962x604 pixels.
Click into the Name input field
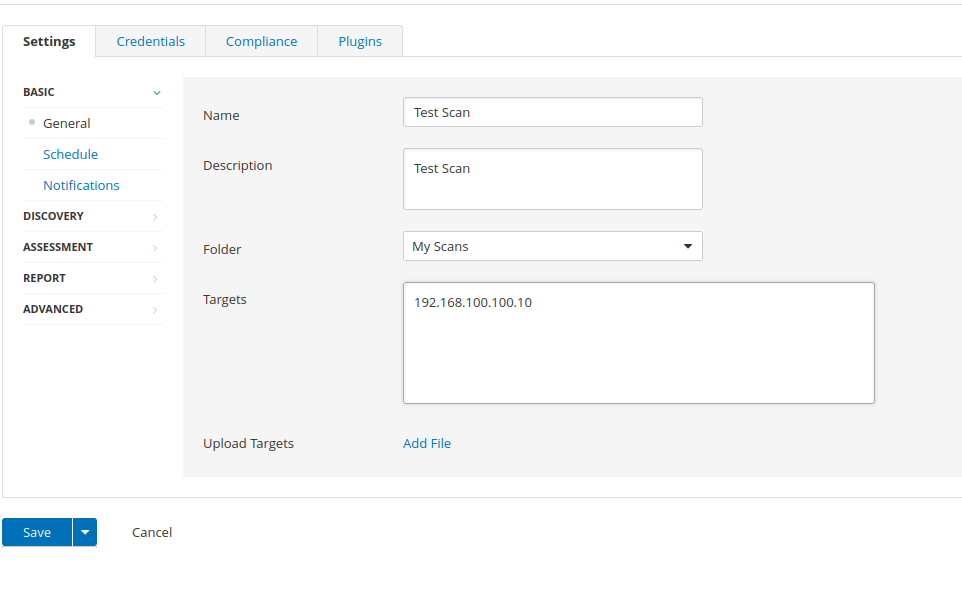click(x=552, y=112)
